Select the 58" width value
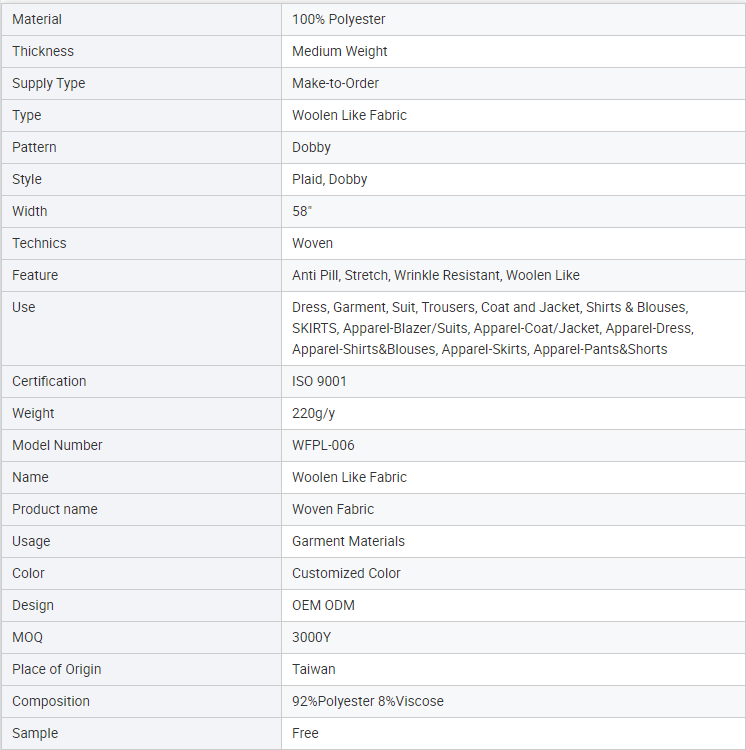Viewport: 746px width, 750px height. tap(302, 211)
